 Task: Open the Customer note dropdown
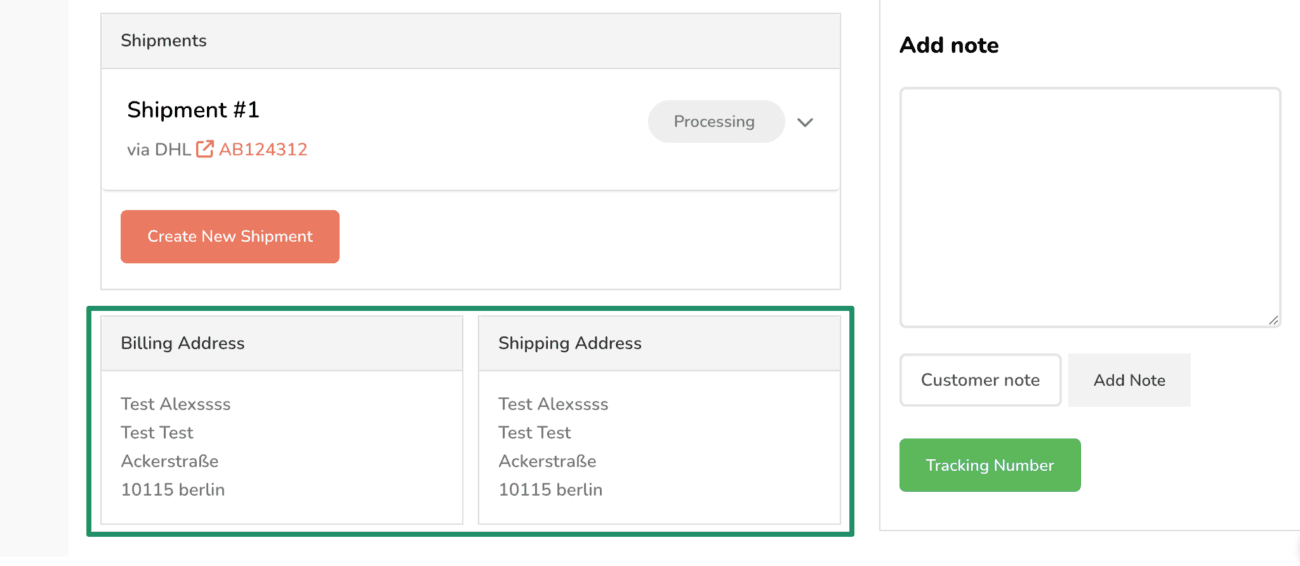pos(980,380)
